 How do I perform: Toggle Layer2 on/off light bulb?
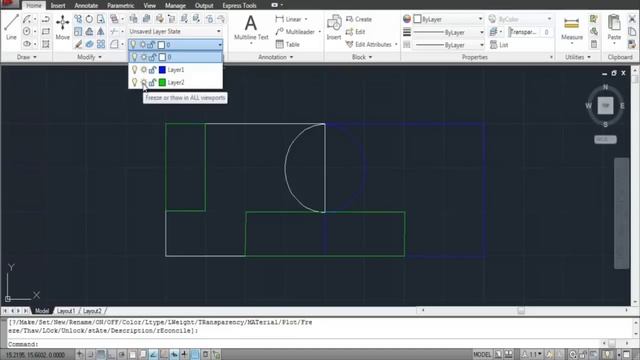[134, 82]
